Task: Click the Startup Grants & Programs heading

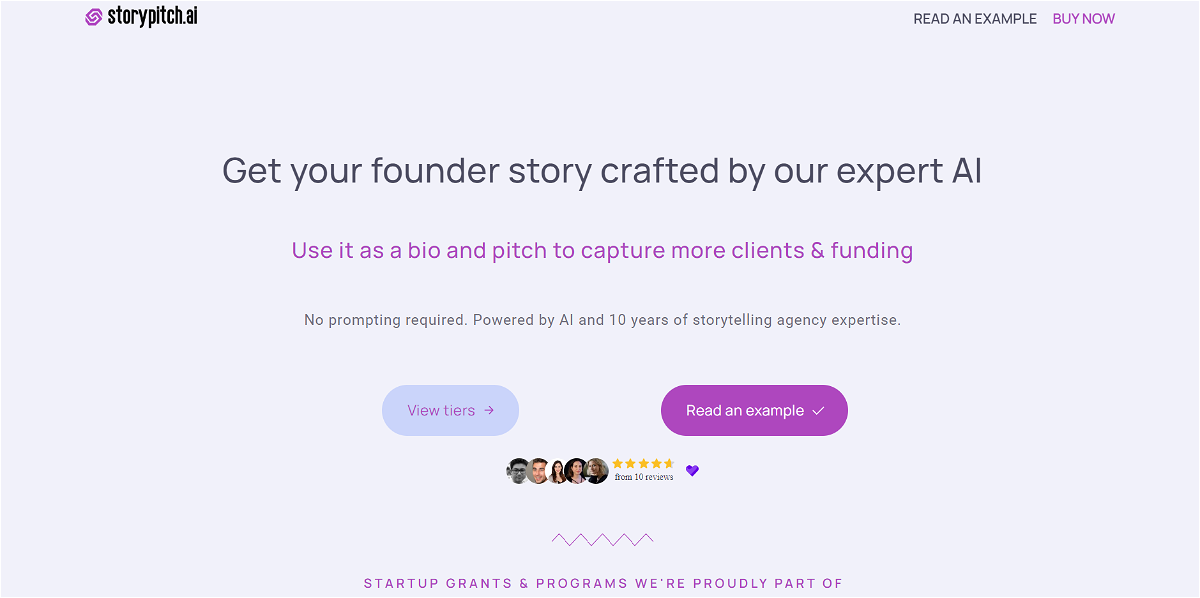Action: (x=602, y=583)
